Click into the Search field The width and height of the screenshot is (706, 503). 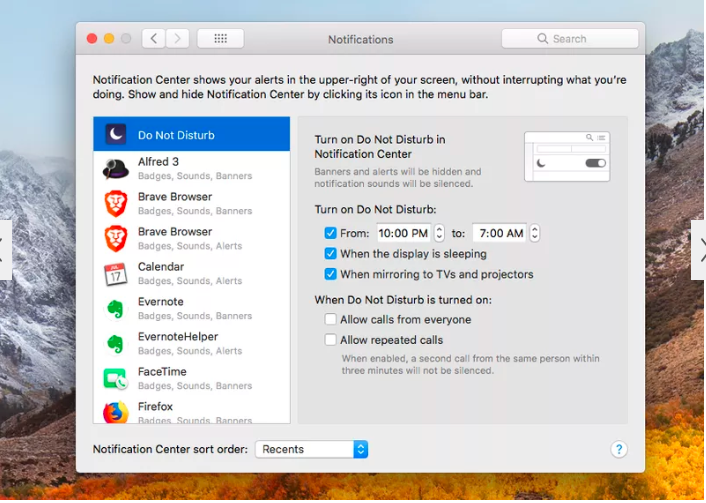(x=570, y=39)
